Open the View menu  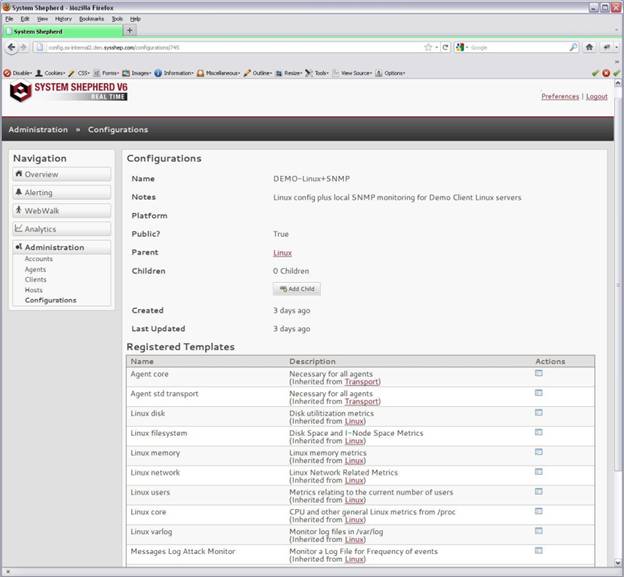click(42, 19)
